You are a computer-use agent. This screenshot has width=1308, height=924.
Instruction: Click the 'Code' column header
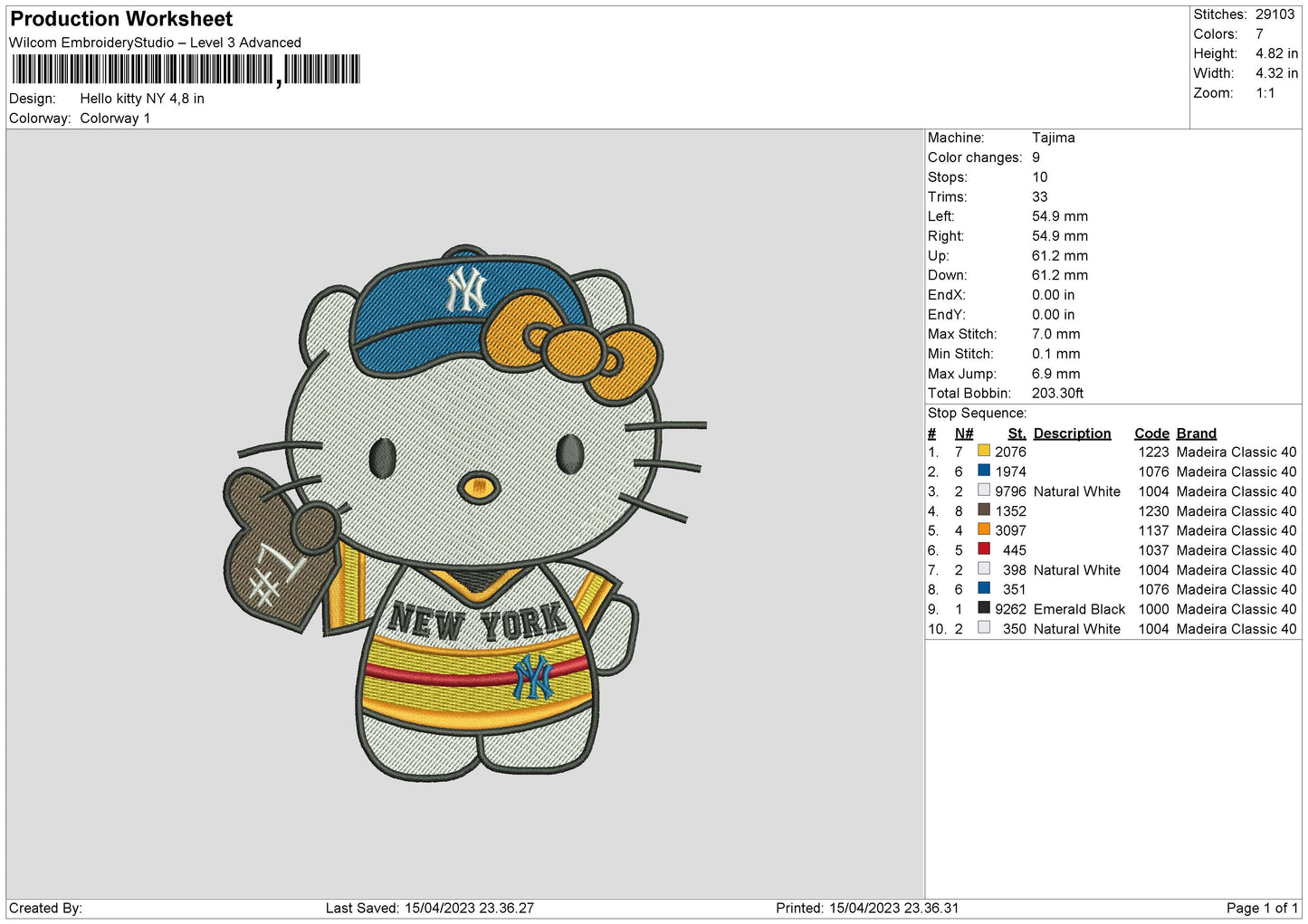[x=1151, y=433]
